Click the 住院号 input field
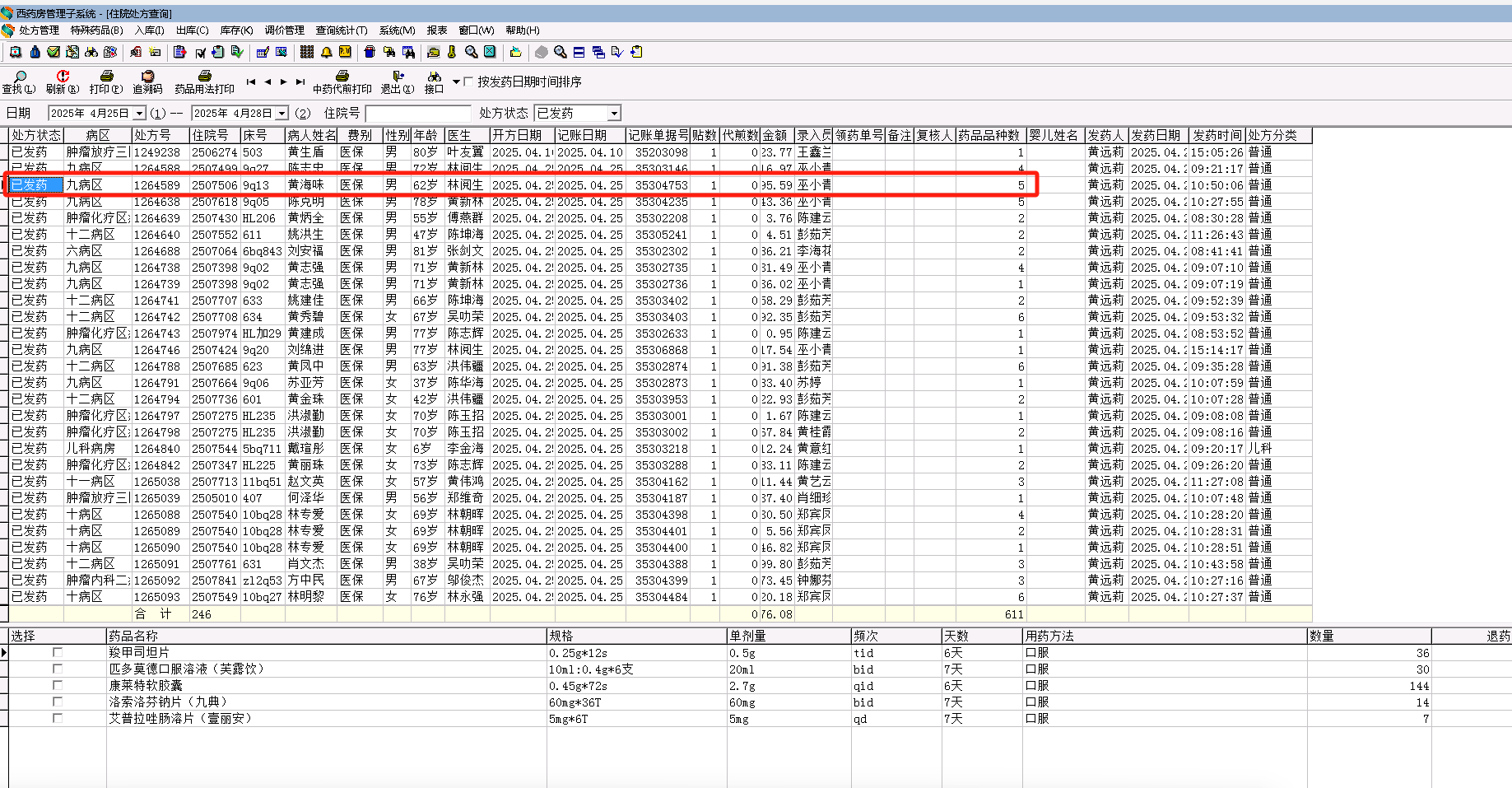The width and height of the screenshot is (1512, 788). [x=418, y=114]
